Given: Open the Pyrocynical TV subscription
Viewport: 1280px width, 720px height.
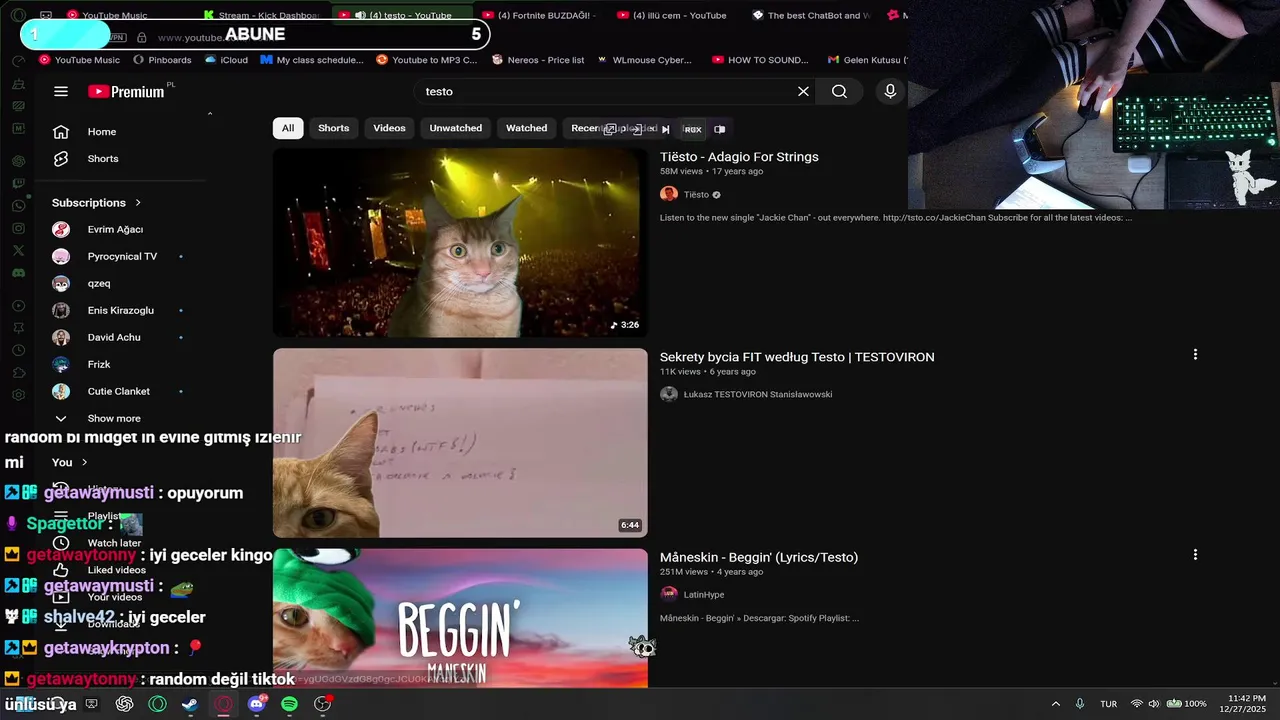Looking at the screenshot, I should 122,256.
